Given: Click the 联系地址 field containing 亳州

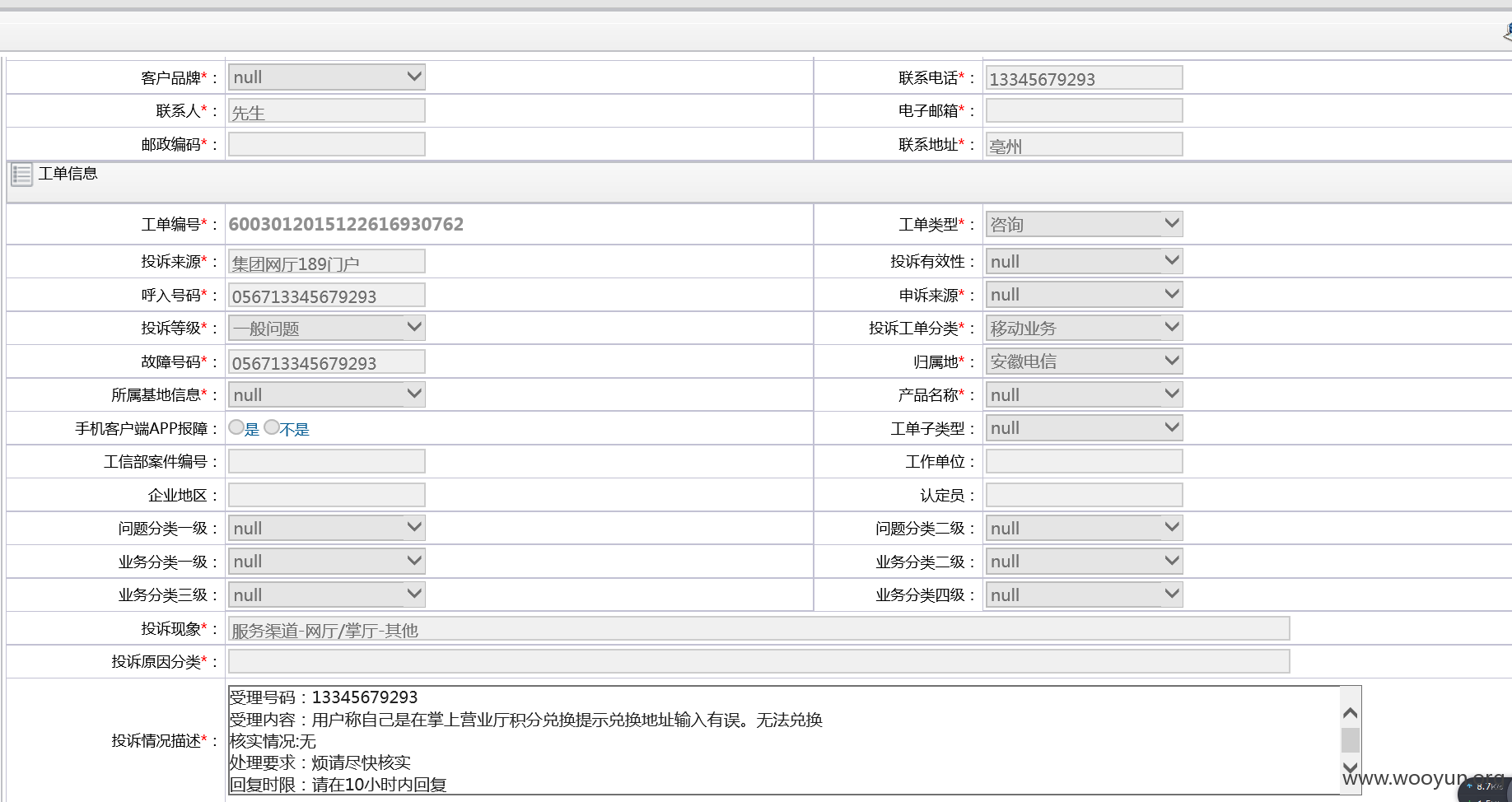Looking at the screenshot, I should point(1085,144).
